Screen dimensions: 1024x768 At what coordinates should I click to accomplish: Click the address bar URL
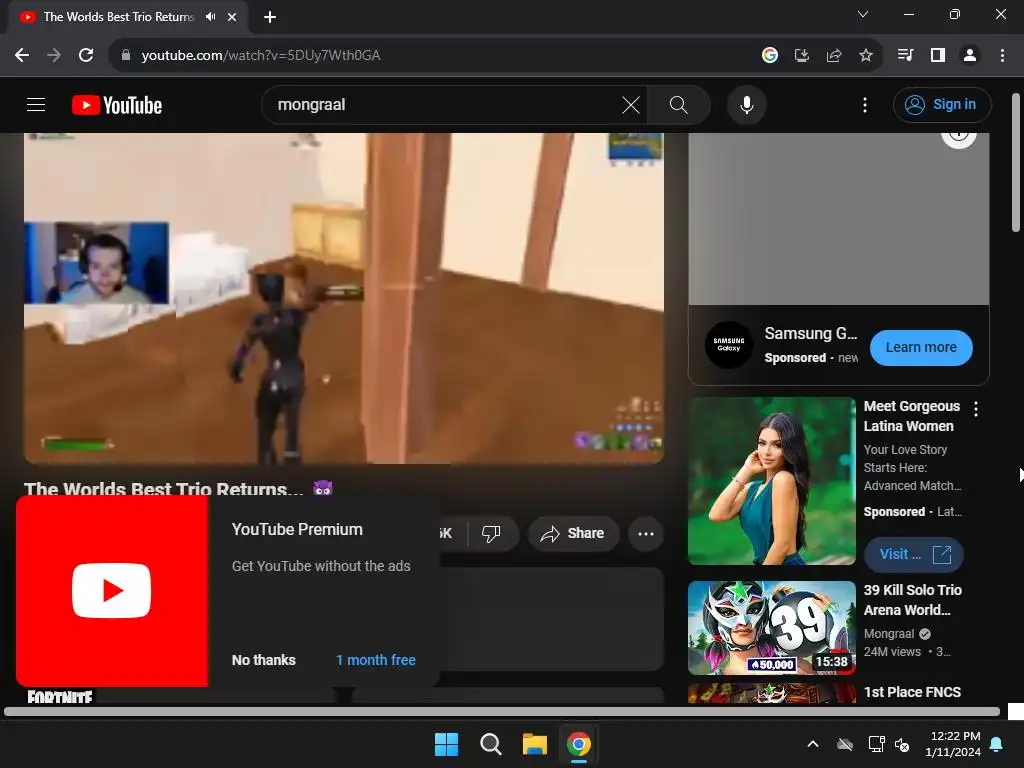point(261,56)
